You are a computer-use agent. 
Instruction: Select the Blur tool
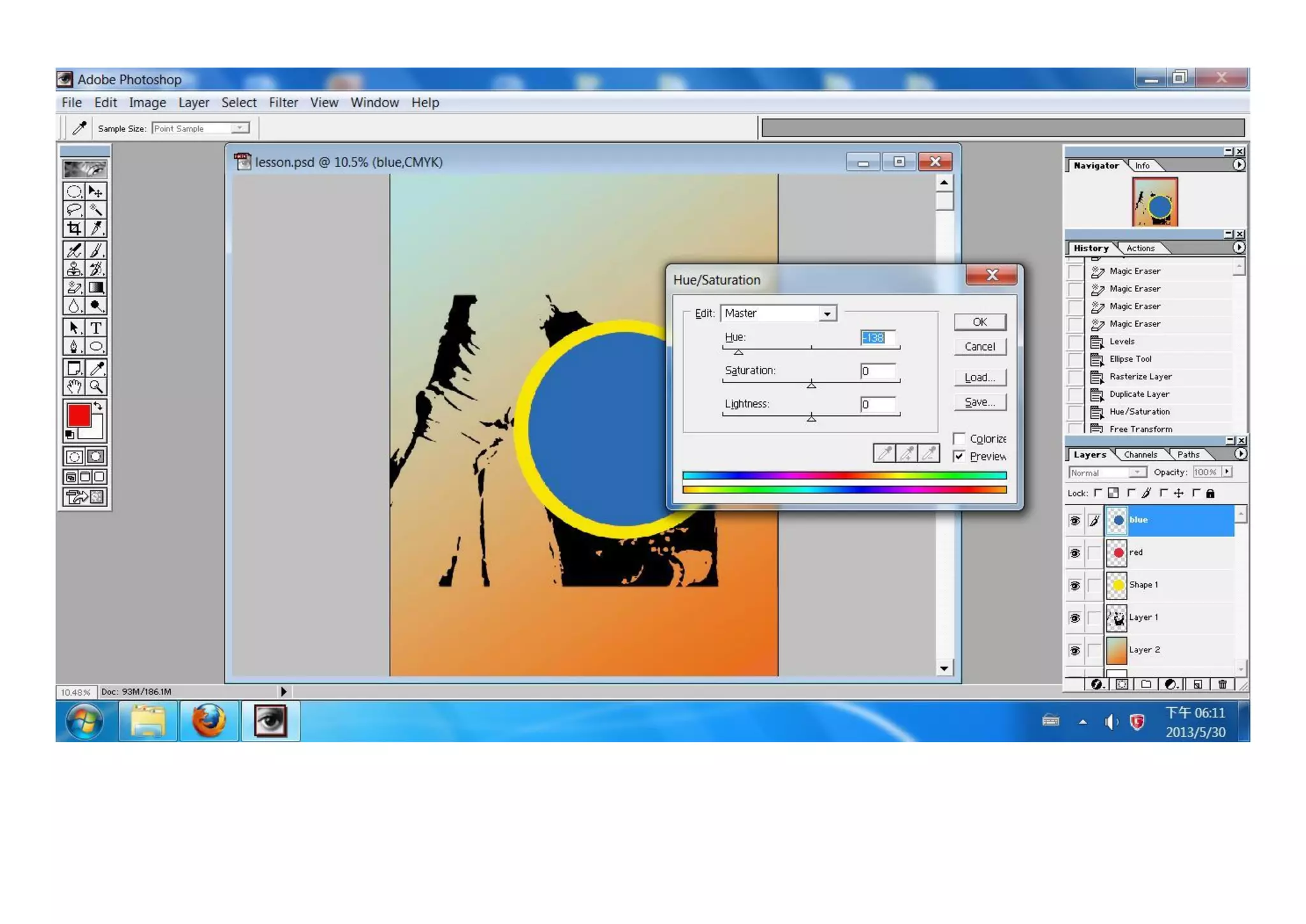[x=74, y=306]
